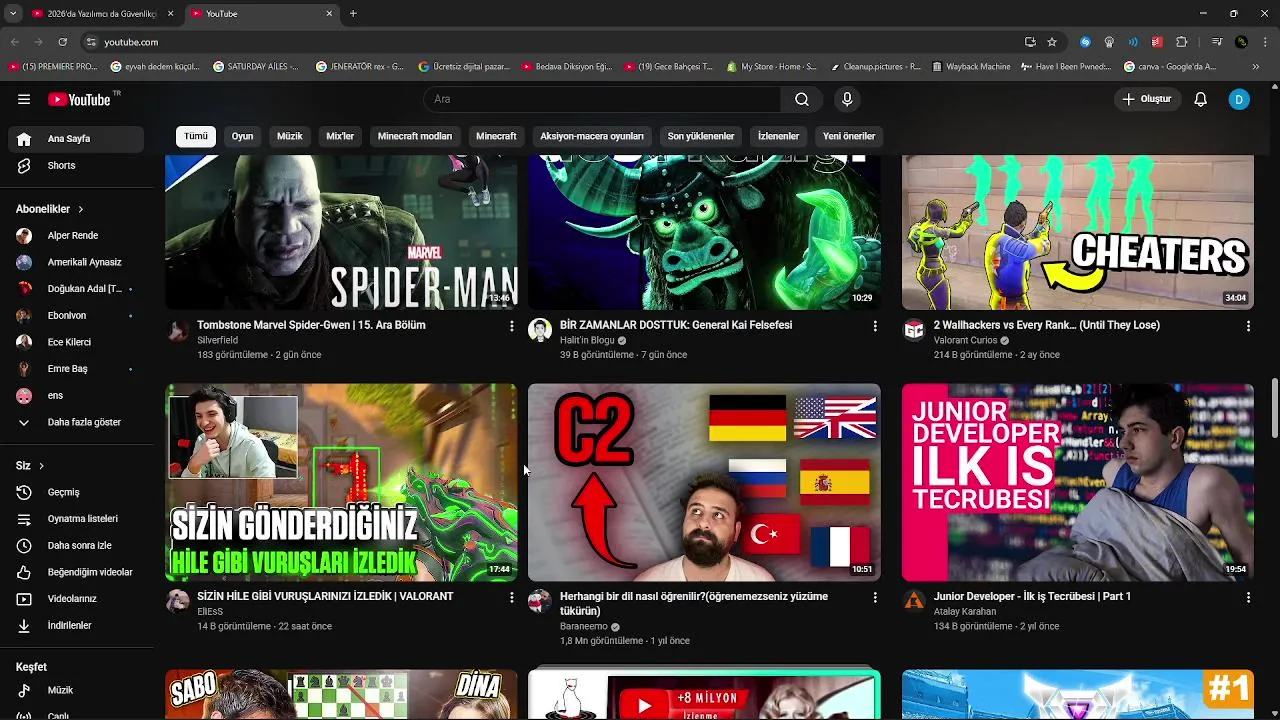Click Atalay Karahan channel avatar
This screenshot has height=720, width=1280.
pyautogui.click(x=914, y=600)
